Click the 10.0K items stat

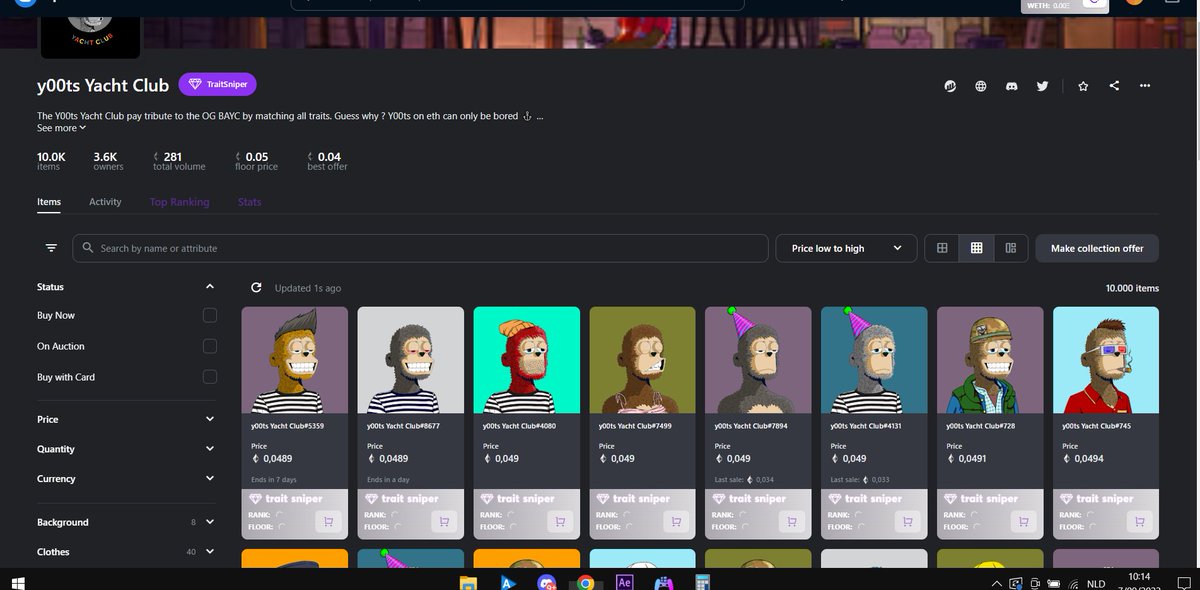tap(51, 160)
